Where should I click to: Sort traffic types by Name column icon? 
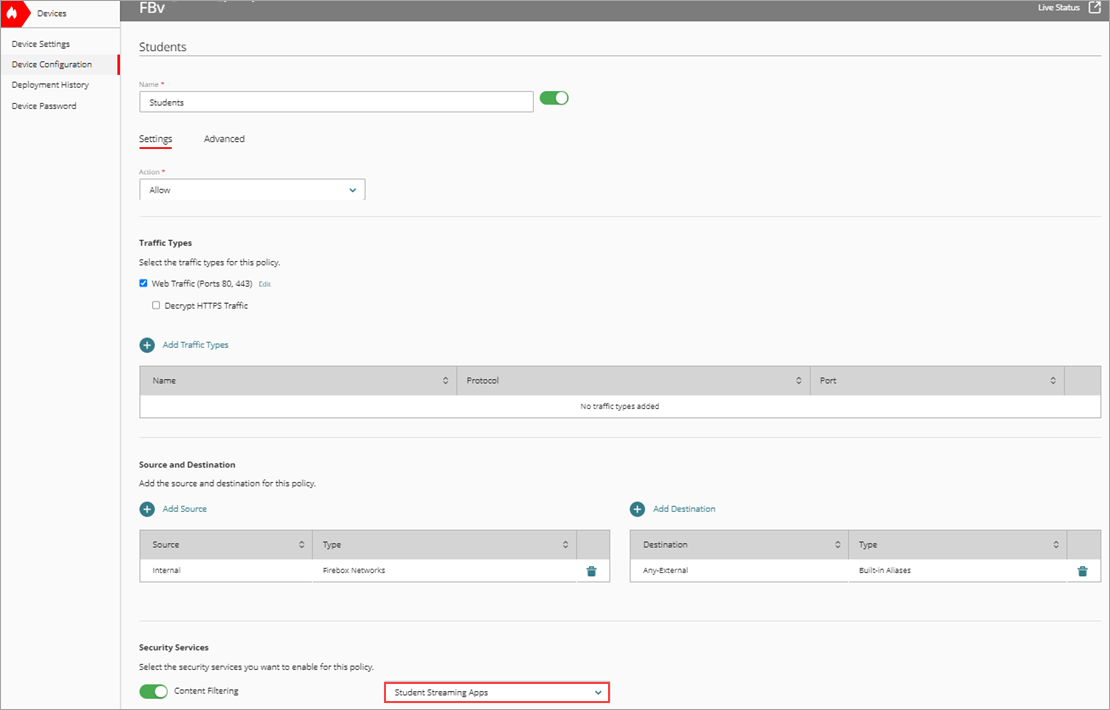(x=446, y=380)
